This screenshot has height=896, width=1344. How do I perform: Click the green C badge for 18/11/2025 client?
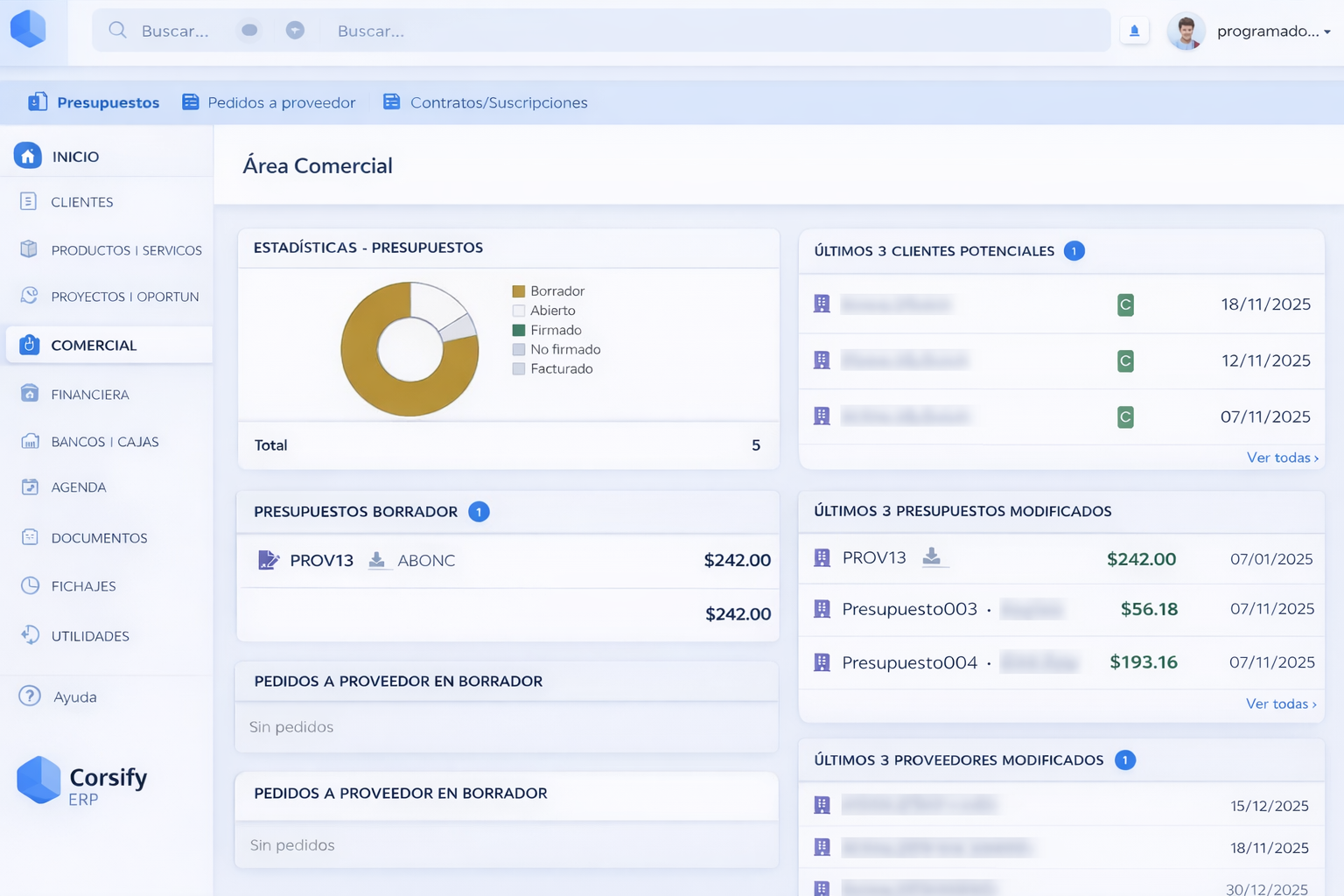[x=1125, y=304]
